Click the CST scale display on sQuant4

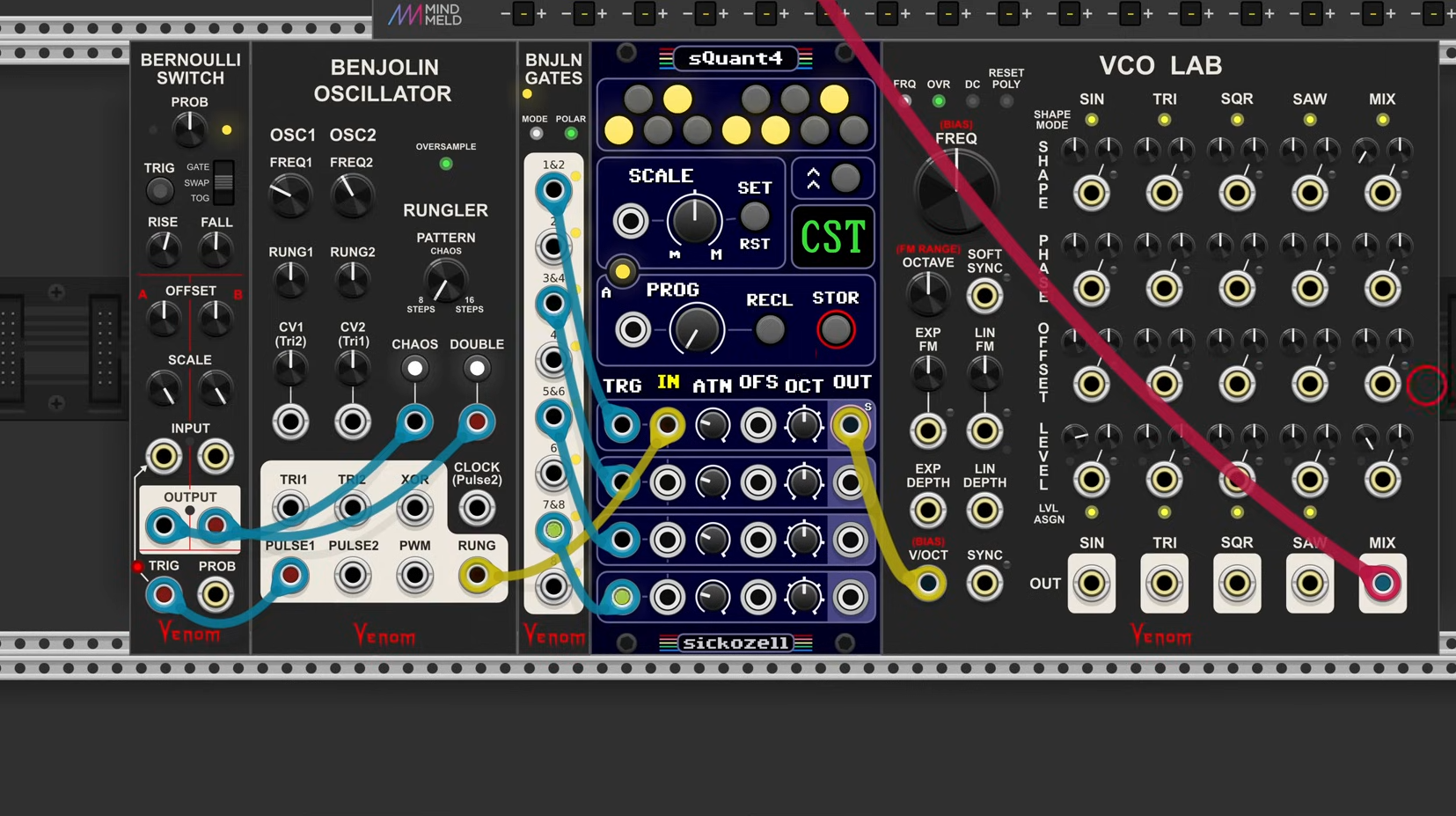(x=831, y=236)
